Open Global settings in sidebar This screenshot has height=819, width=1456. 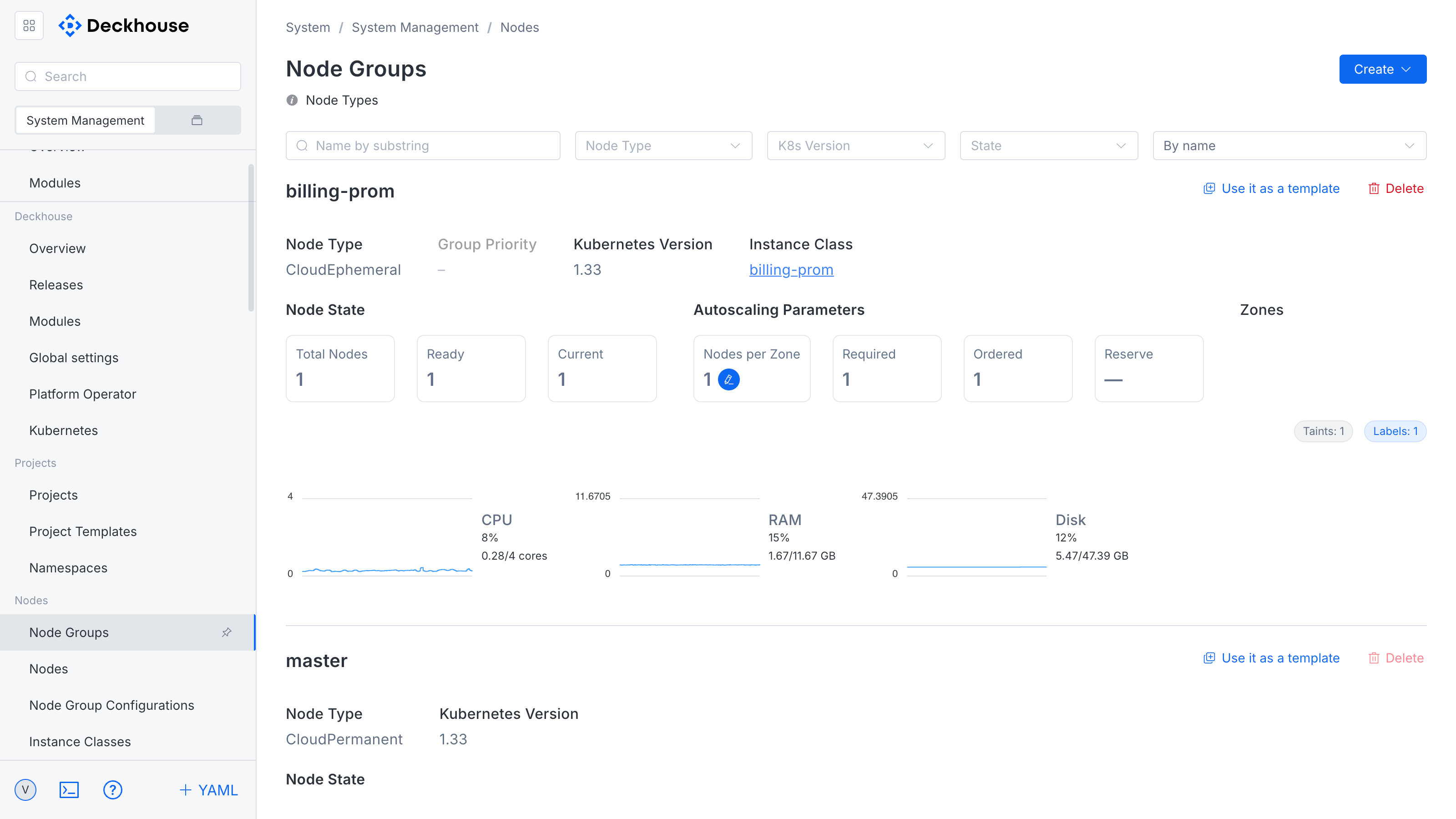[x=128, y=358]
